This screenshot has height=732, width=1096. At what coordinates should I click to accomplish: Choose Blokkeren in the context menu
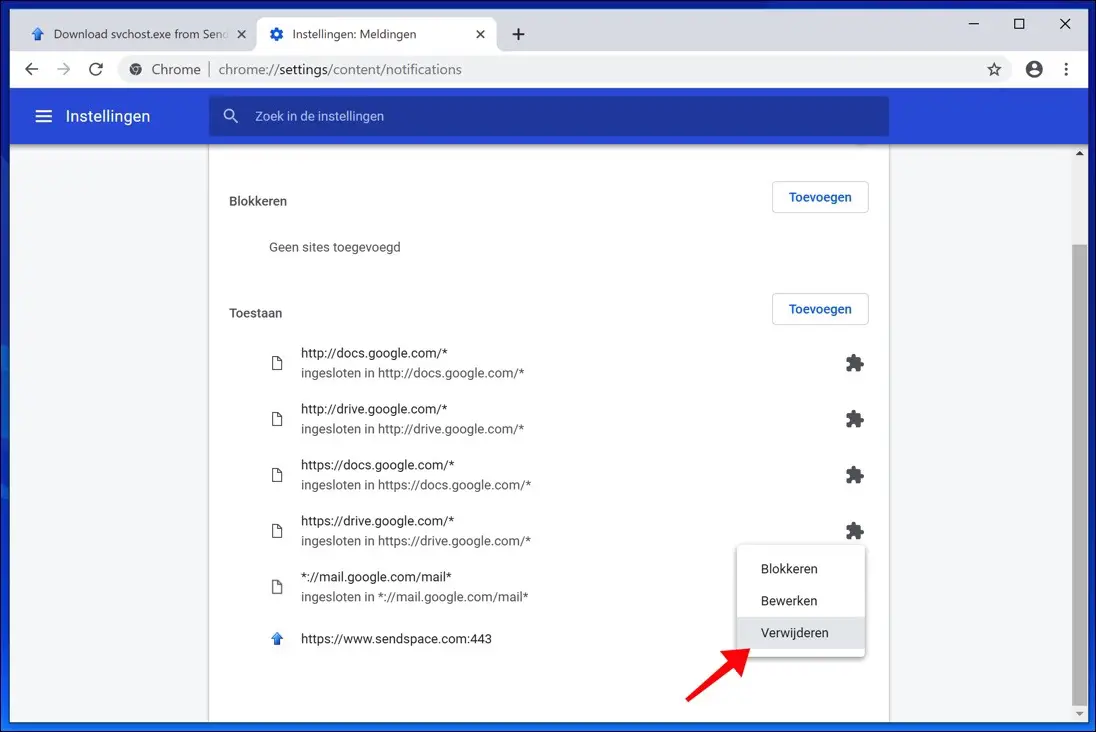click(x=800, y=568)
